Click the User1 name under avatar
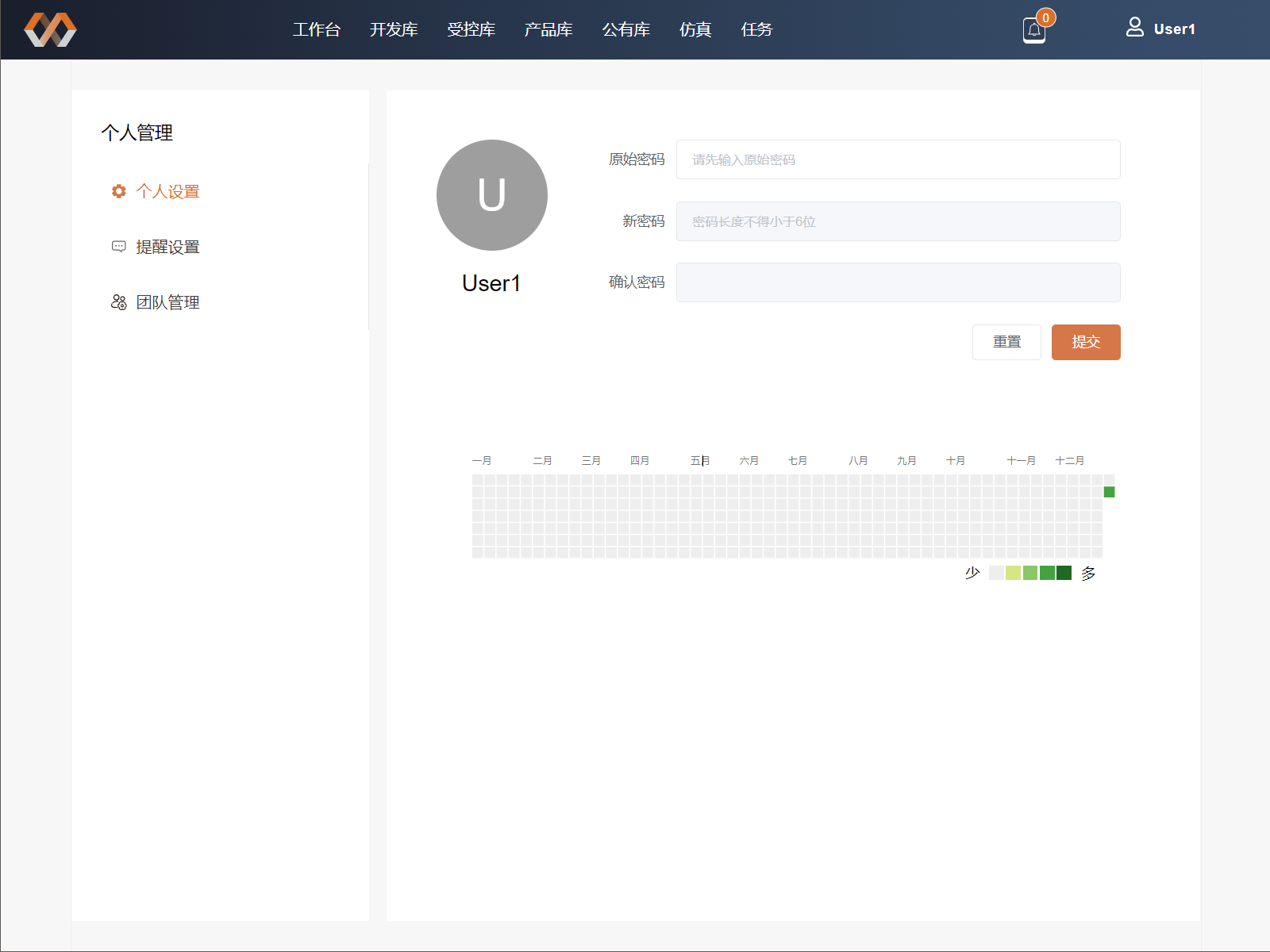The height and width of the screenshot is (952, 1270). click(x=491, y=283)
